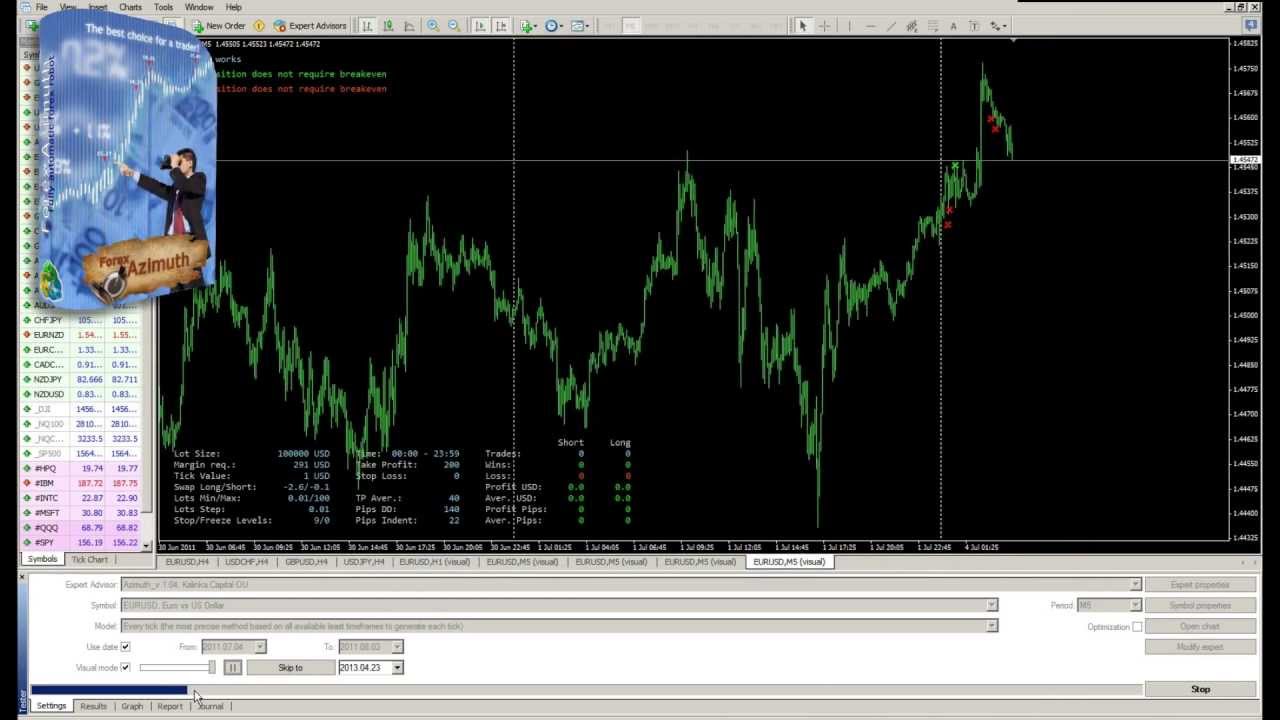Select the text box label tool
The image size is (1280, 720).
pyautogui.click(x=974, y=25)
